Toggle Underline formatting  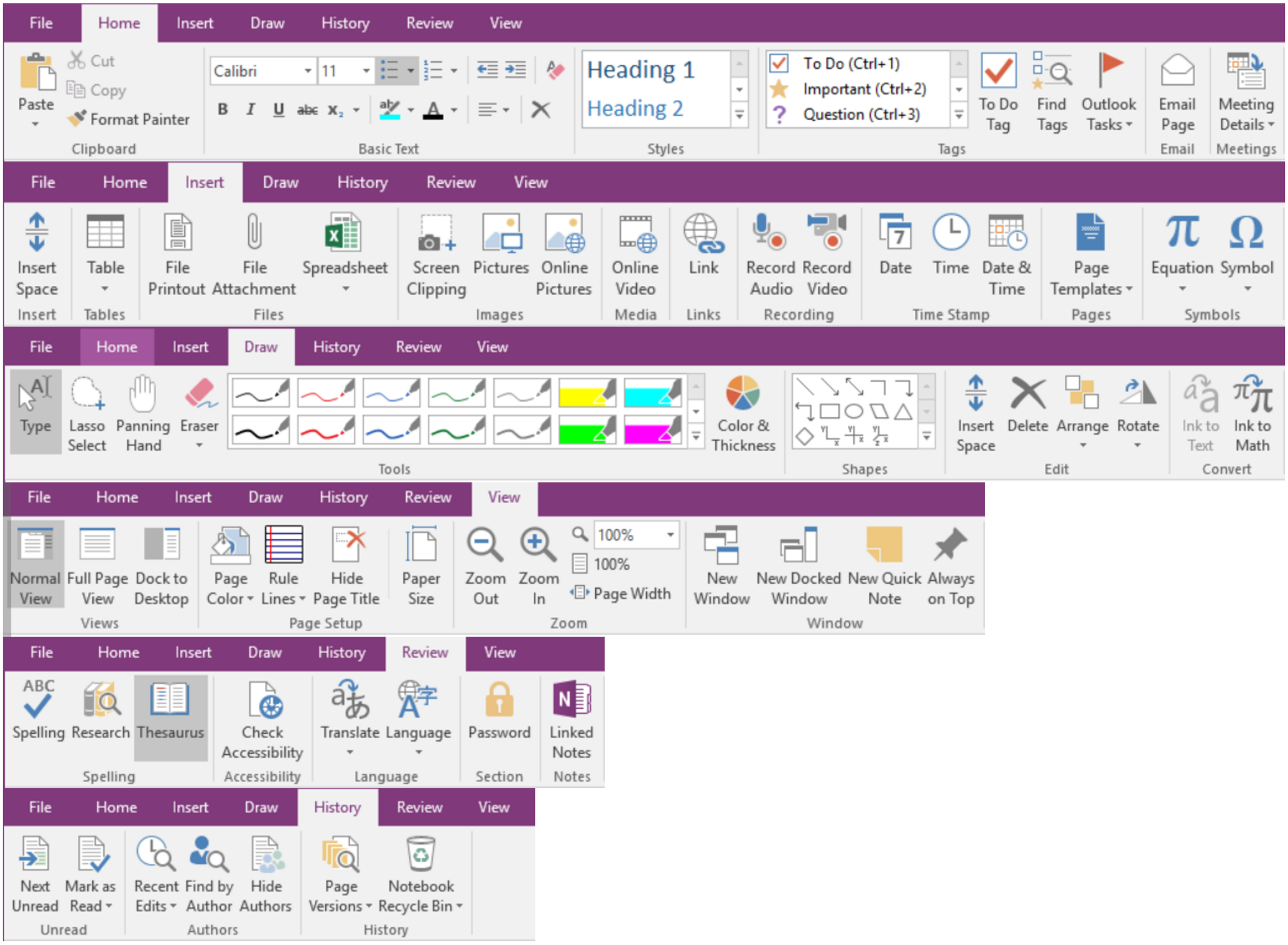[278, 109]
